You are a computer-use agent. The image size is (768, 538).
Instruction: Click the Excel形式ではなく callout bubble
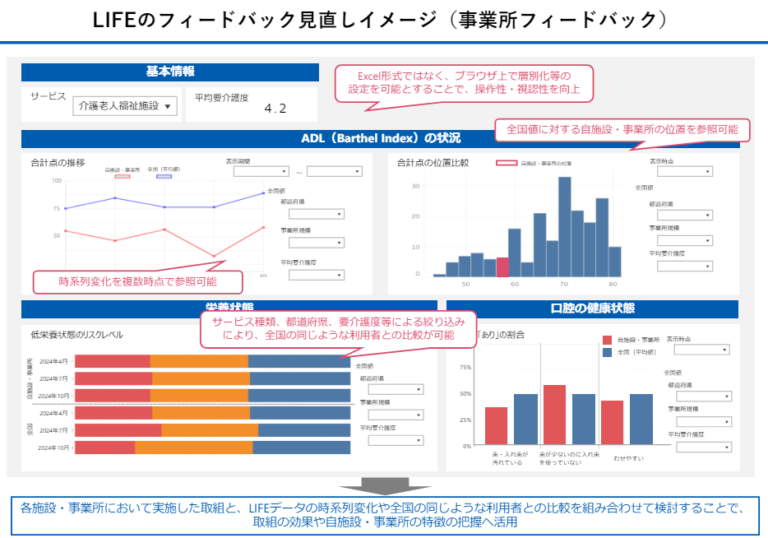[464, 83]
